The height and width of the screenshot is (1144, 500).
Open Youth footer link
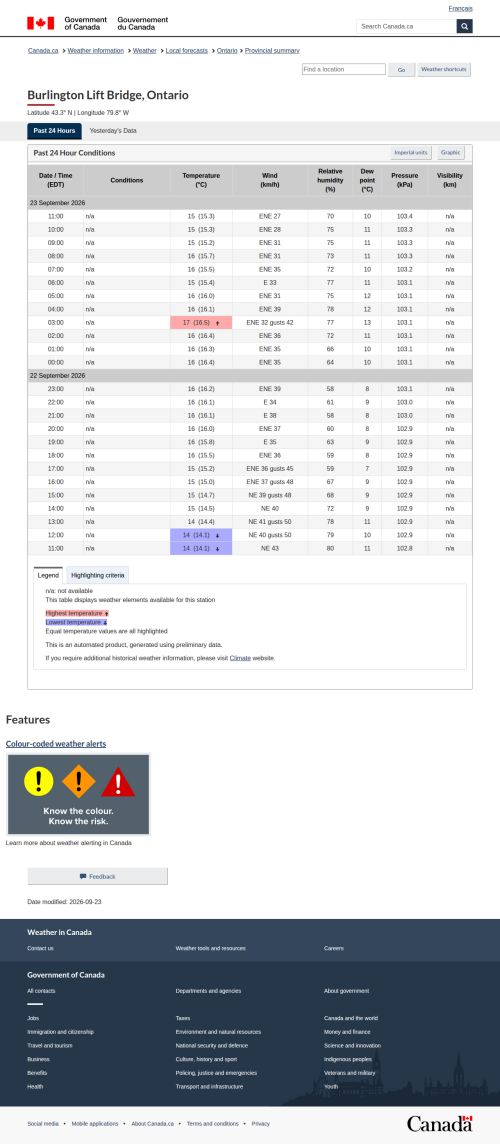tap(331, 1086)
